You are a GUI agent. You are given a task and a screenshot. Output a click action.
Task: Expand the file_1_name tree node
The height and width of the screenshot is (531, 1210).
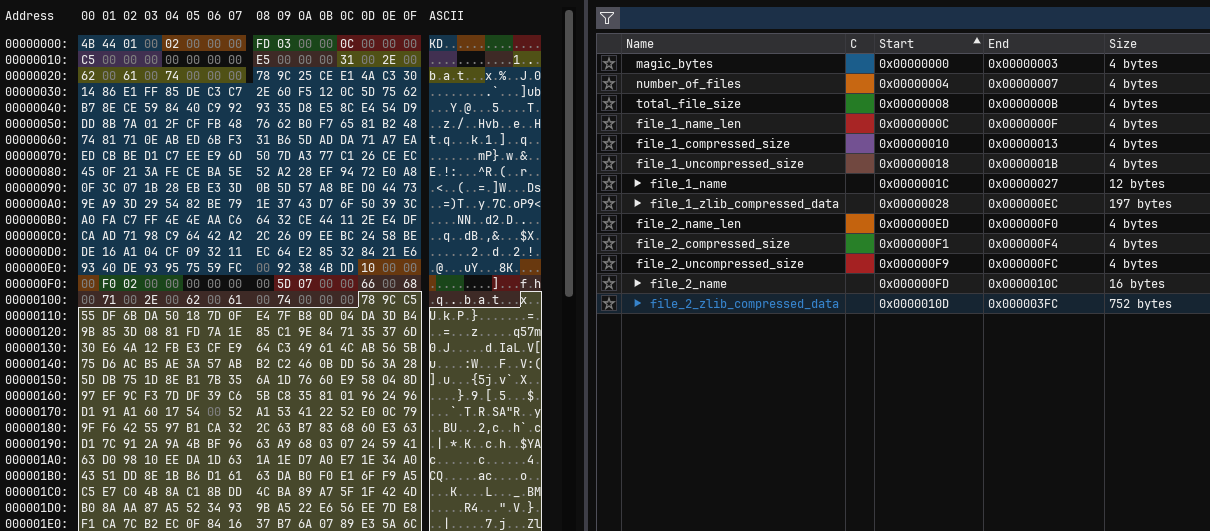638,184
